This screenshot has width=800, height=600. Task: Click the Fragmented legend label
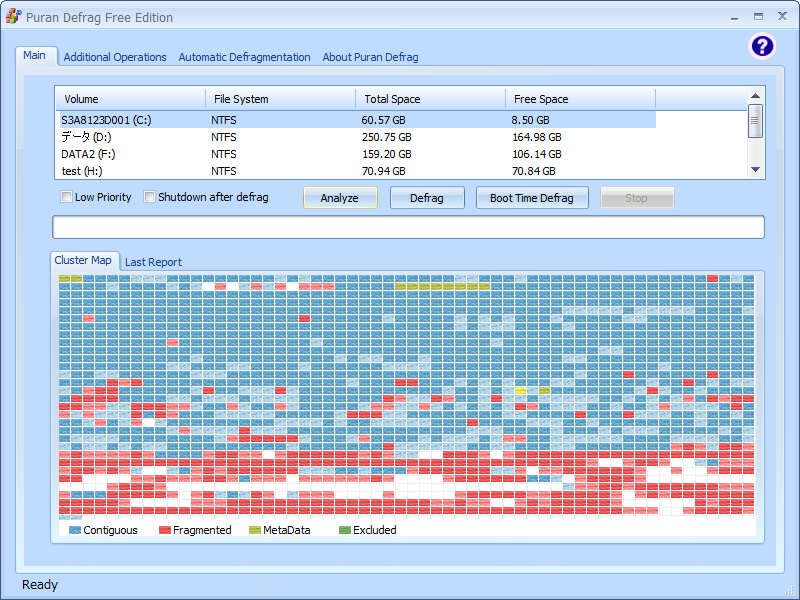pos(202,530)
